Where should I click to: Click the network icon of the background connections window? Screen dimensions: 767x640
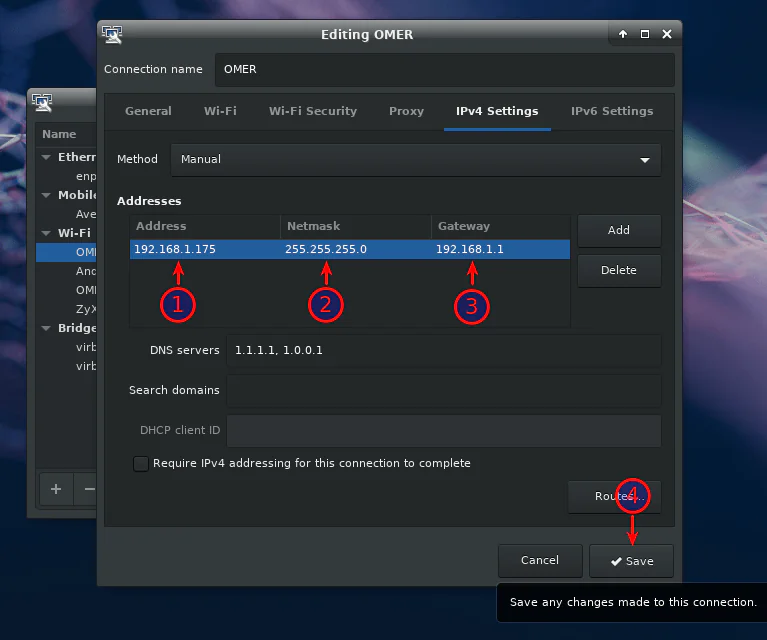click(x=42, y=101)
